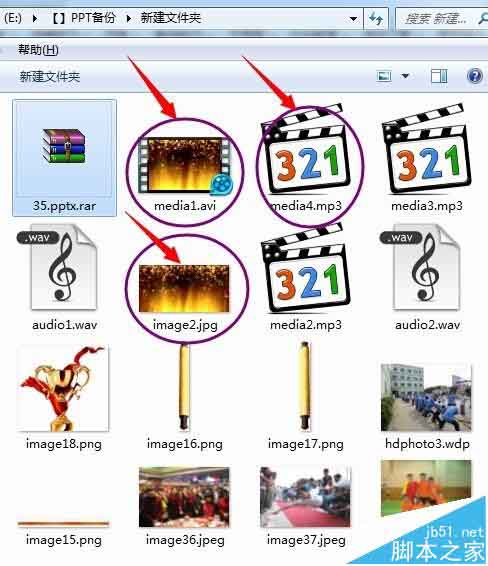Click the file name audio2.wav
Screen dimensions: 488x566
click(x=427, y=325)
